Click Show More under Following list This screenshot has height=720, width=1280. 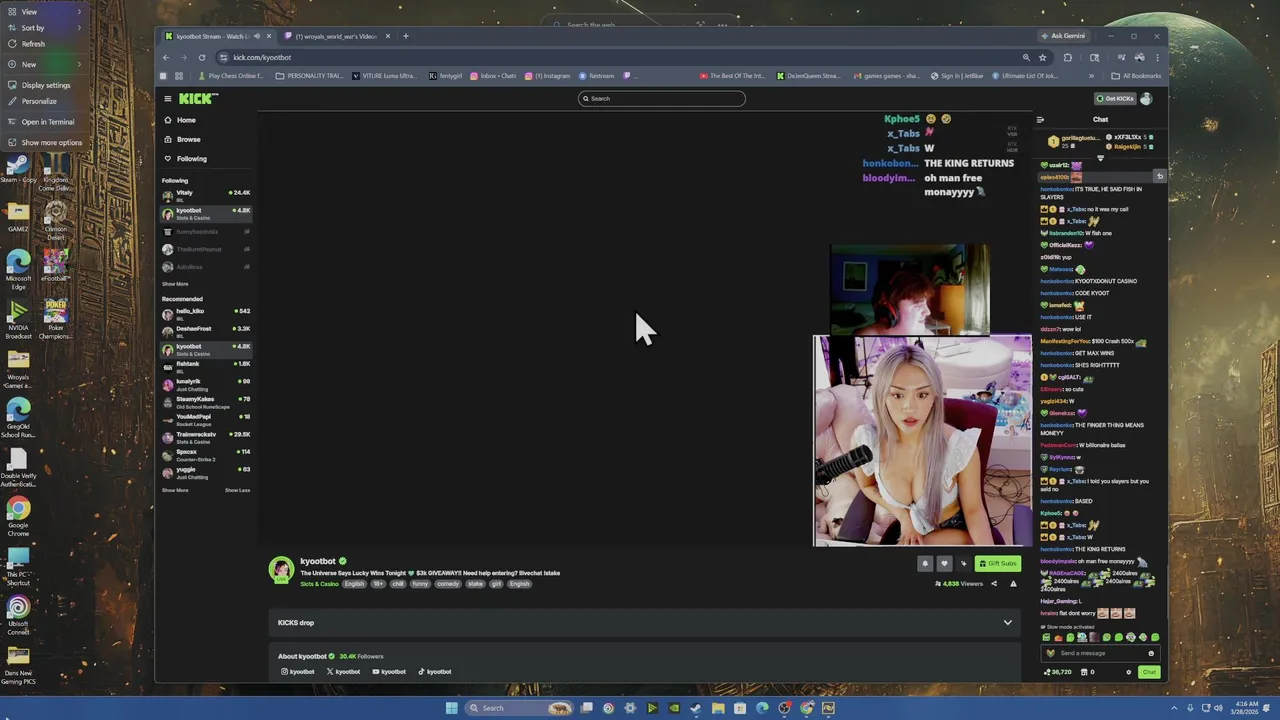[175, 284]
